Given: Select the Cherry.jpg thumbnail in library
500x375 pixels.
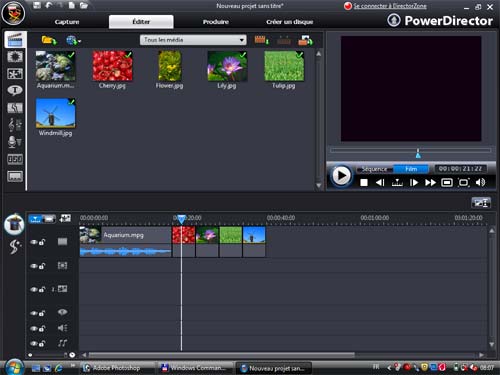Looking at the screenshot, I should (x=112, y=66).
